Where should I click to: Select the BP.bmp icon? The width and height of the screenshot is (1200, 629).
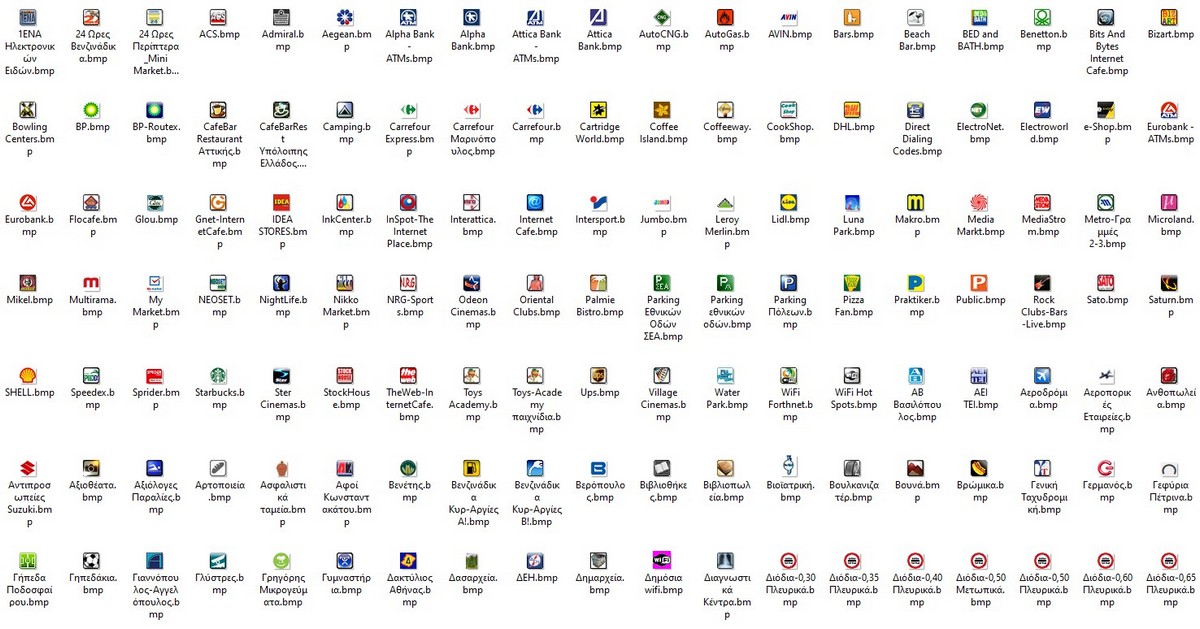click(x=91, y=110)
